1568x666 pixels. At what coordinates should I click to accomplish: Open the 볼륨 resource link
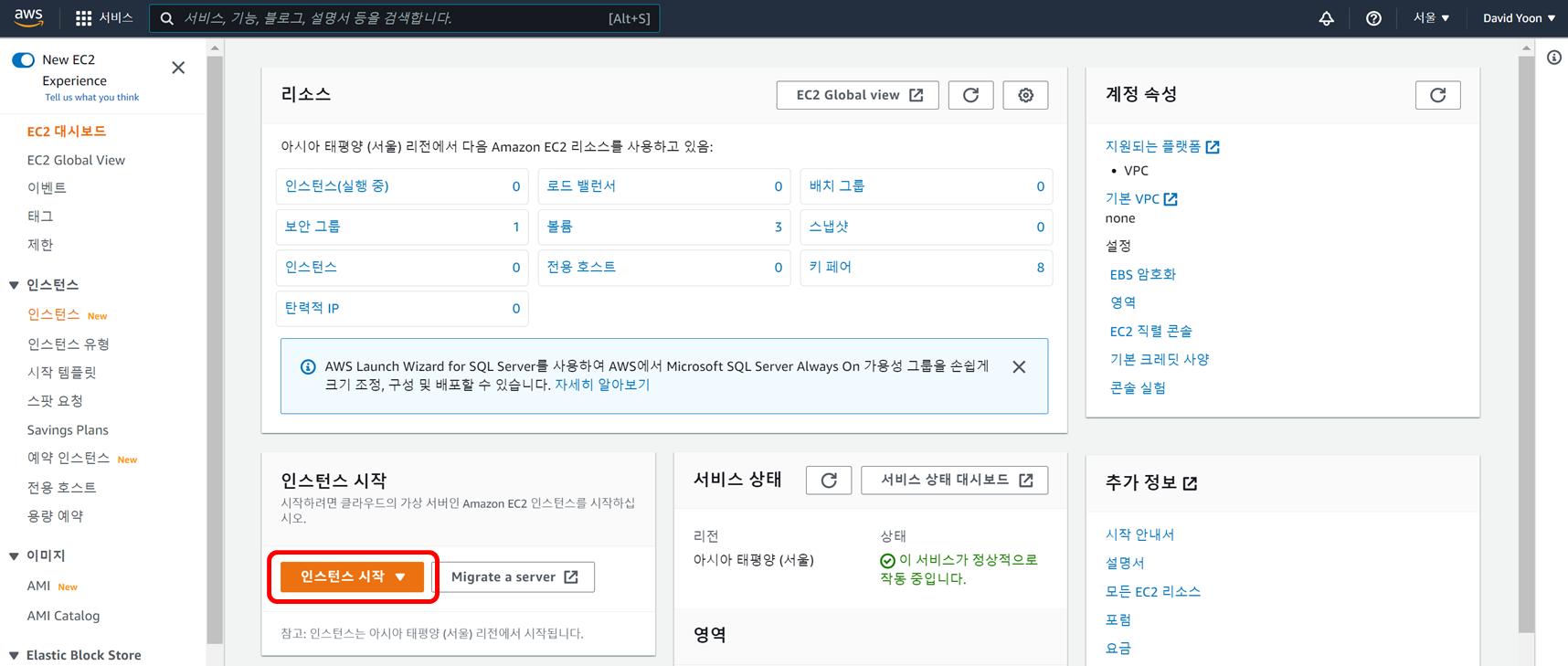(560, 227)
